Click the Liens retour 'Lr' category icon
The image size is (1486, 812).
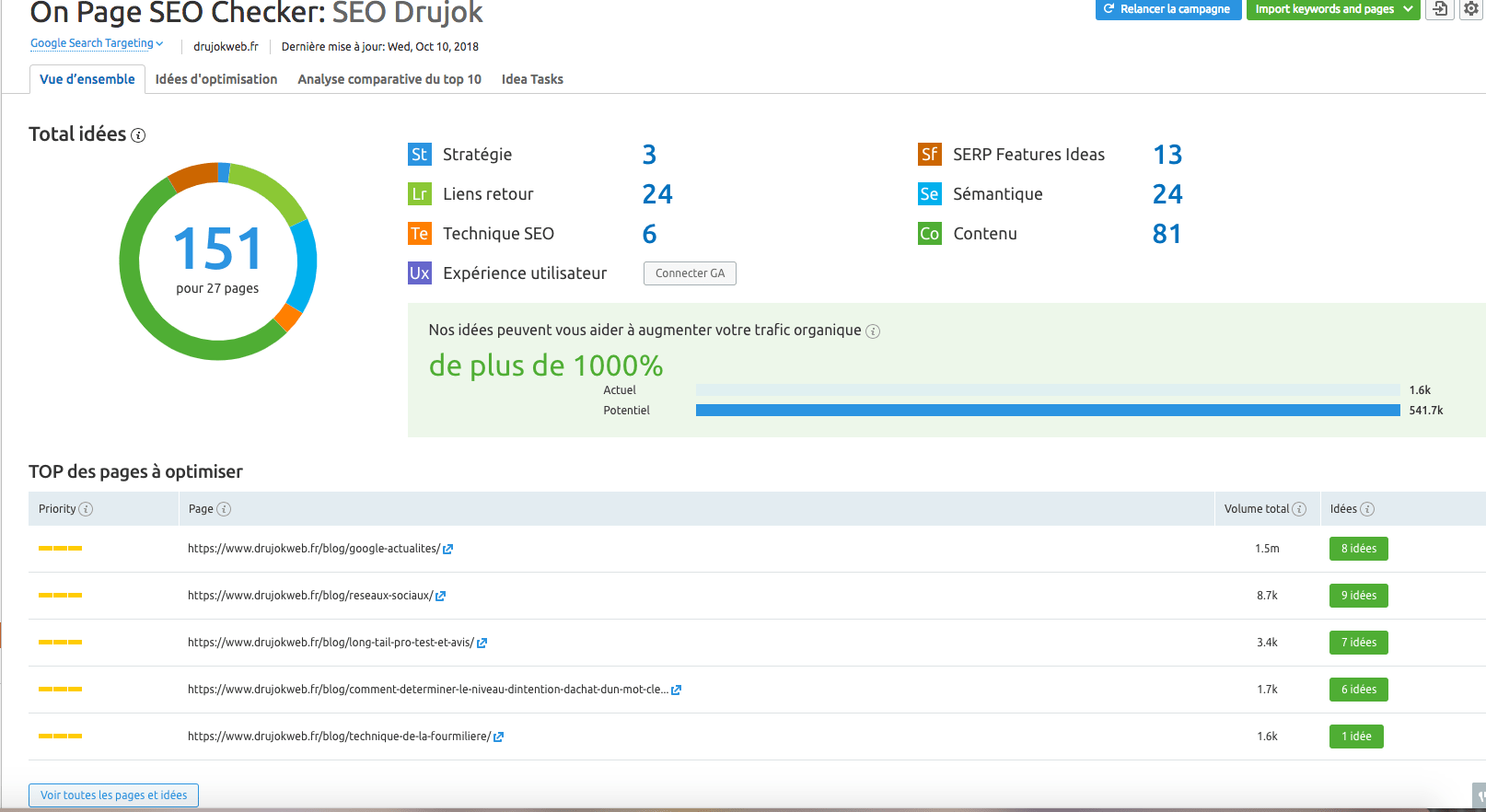click(x=419, y=194)
